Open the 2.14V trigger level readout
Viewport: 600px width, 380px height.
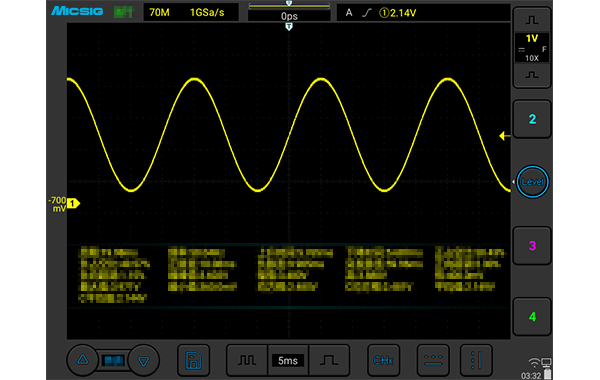point(398,13)
